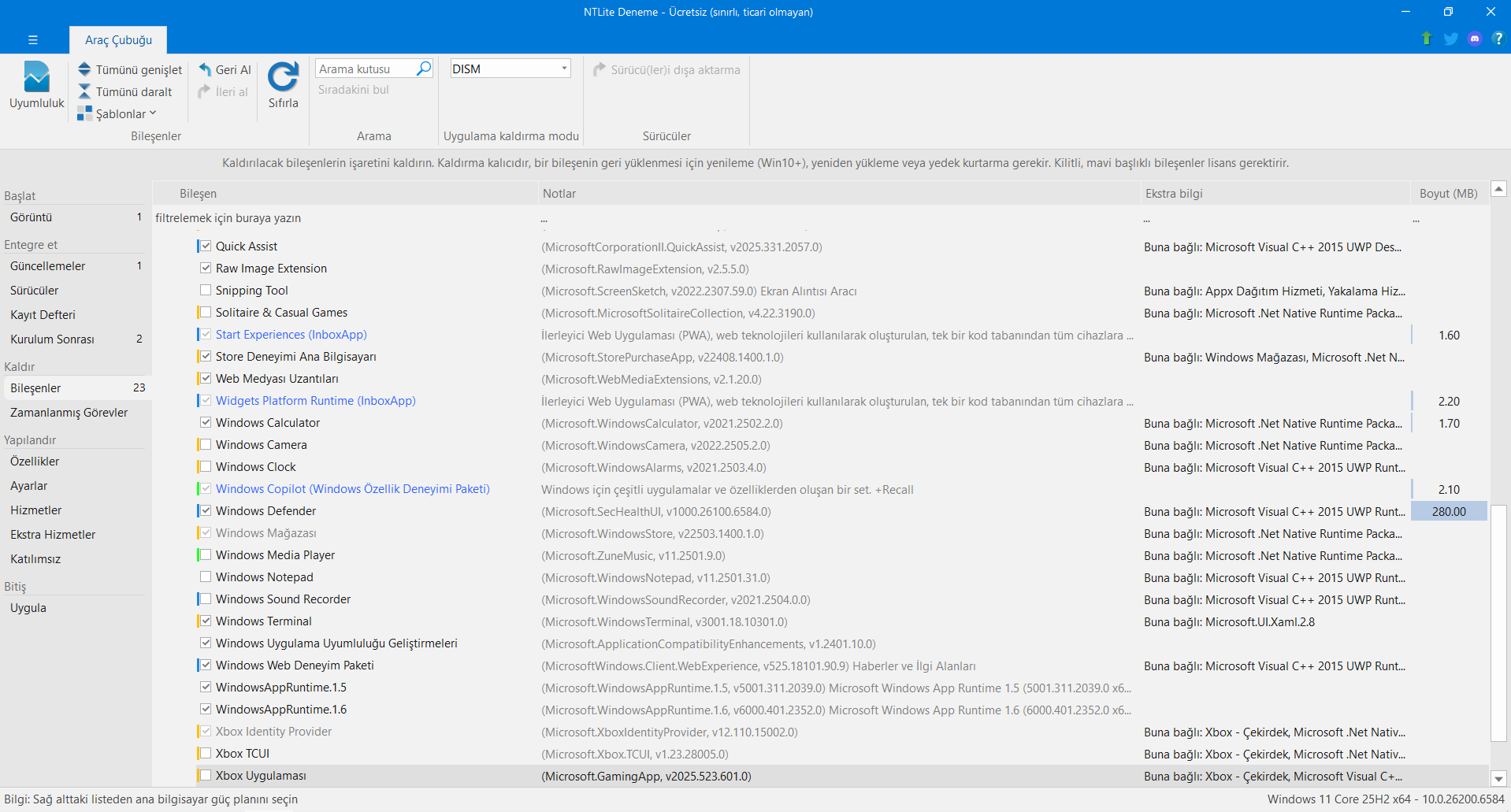1511x812 pixels.
Task: Select the Araç Çubuğu tab
Action: pos(118,39)
